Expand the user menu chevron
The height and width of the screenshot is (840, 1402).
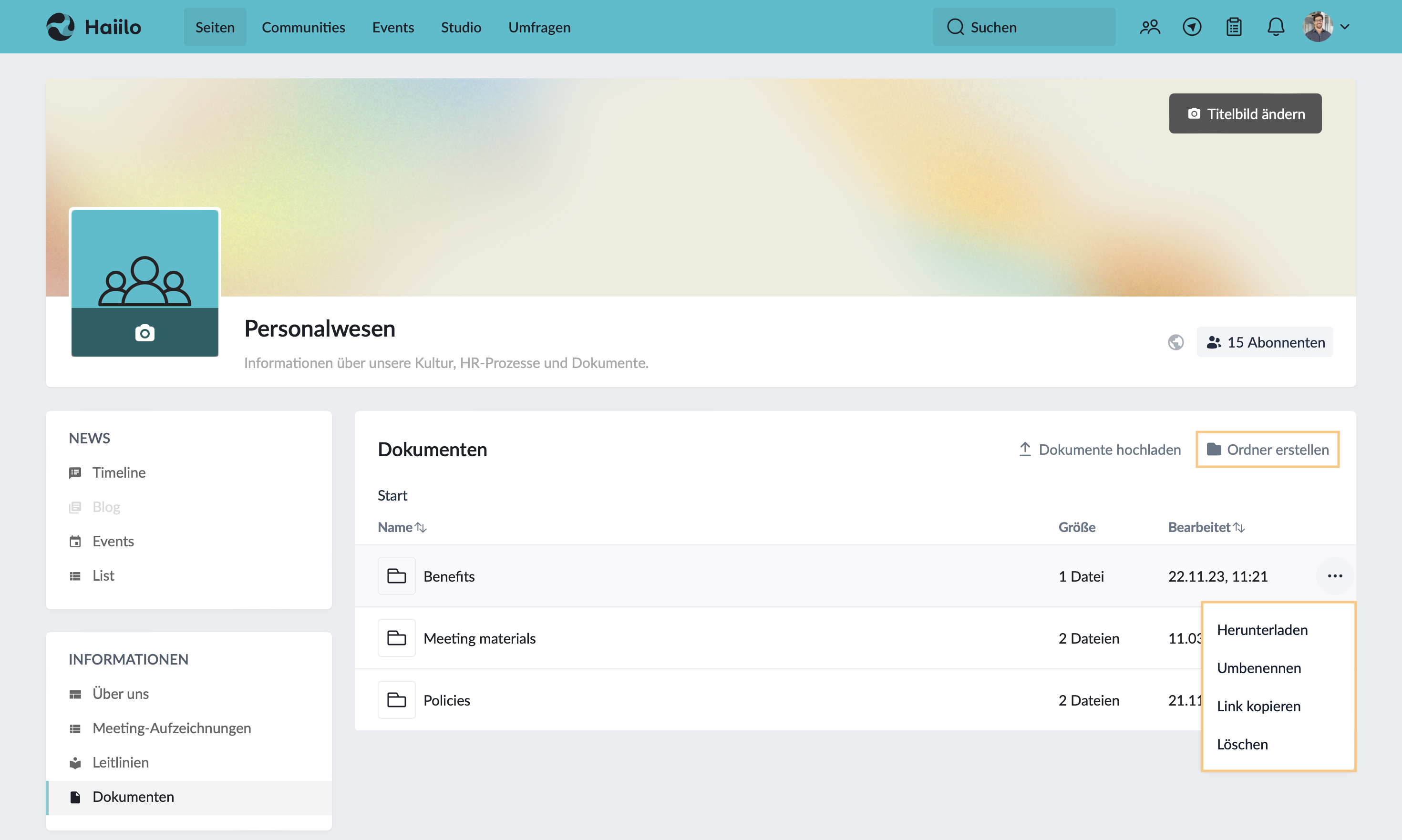tap(1345, 27)
